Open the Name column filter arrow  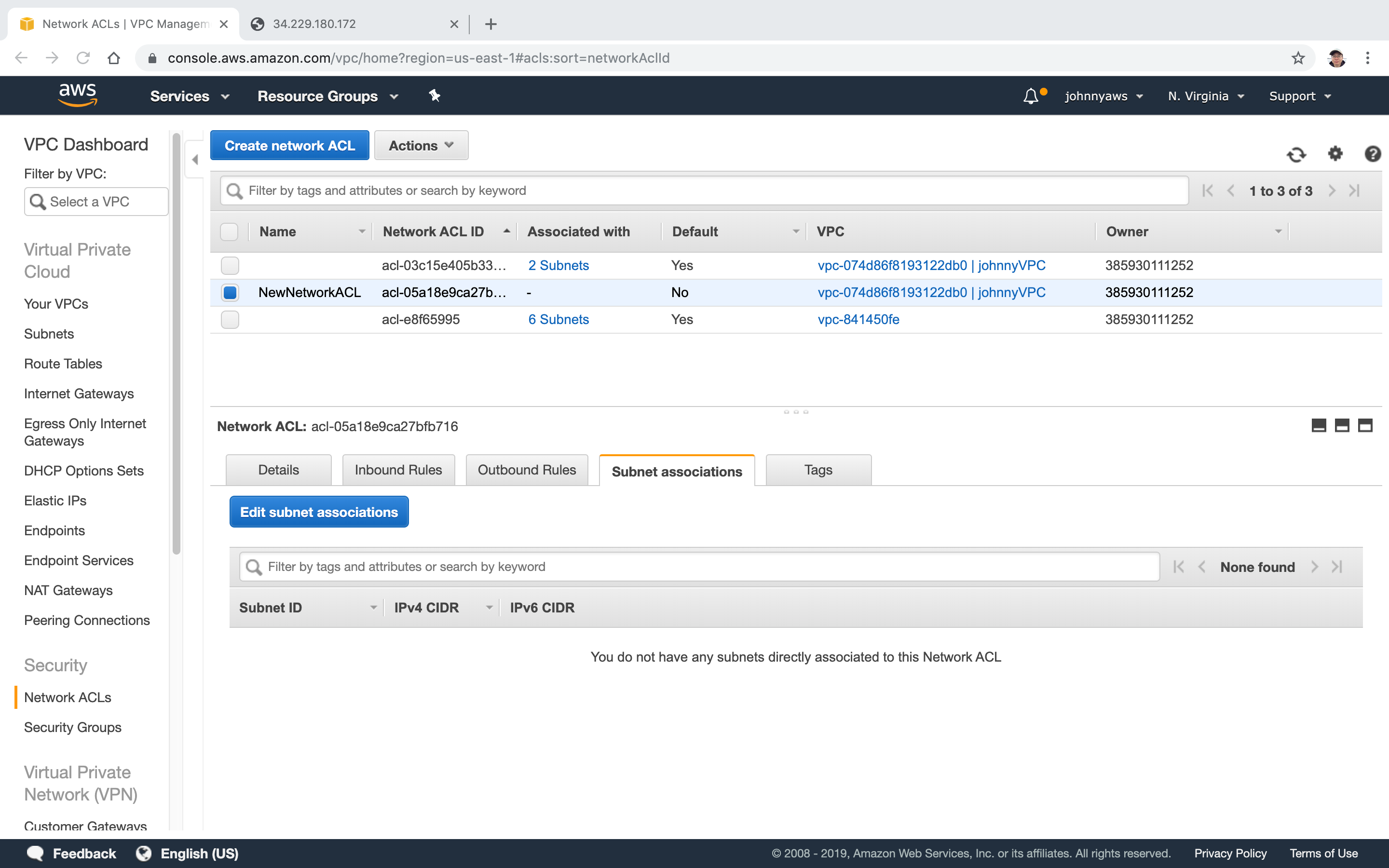tap(362, 231)
